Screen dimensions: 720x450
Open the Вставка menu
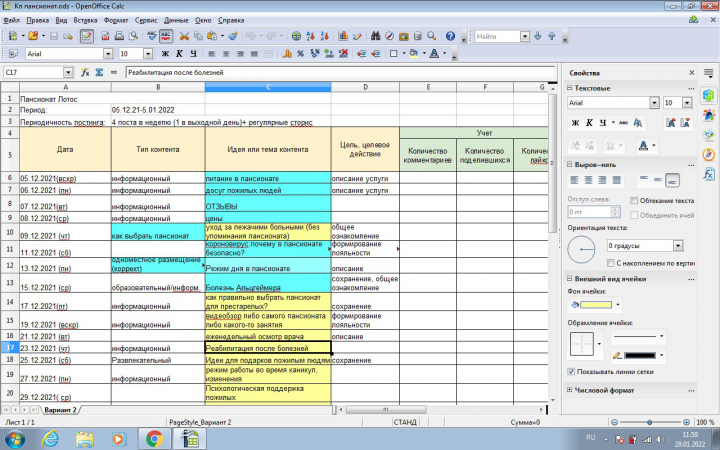point(85,20)
